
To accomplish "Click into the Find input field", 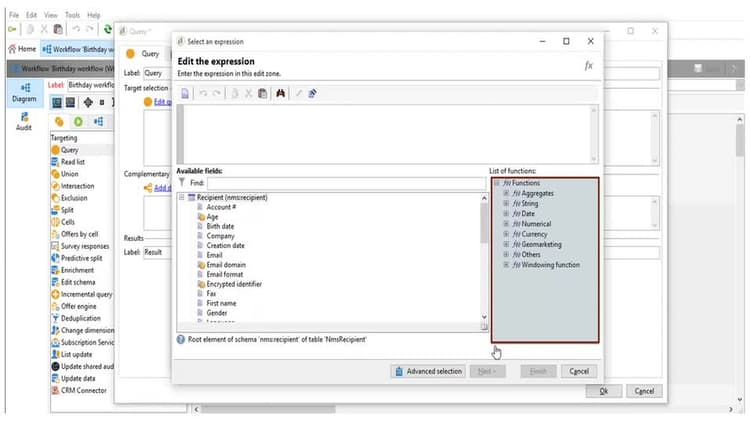I will [346, 183].
